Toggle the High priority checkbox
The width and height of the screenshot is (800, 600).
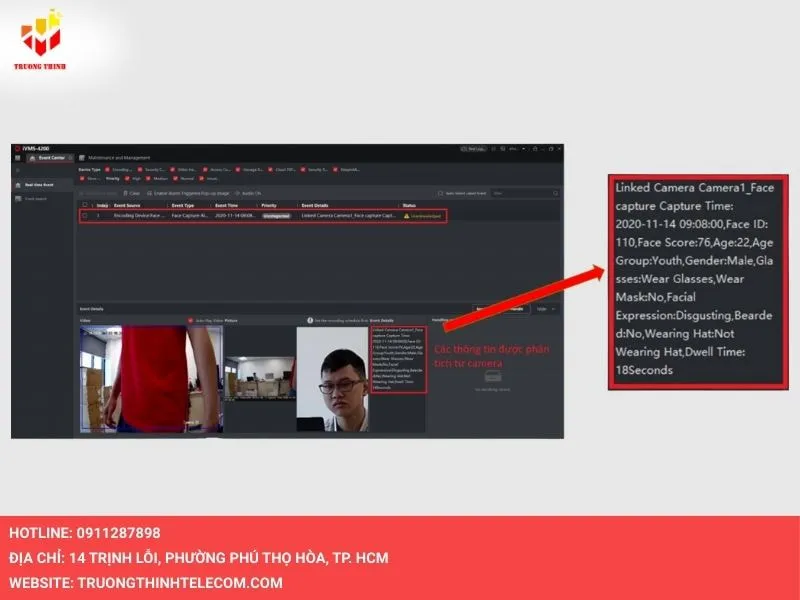click(127, 179)
